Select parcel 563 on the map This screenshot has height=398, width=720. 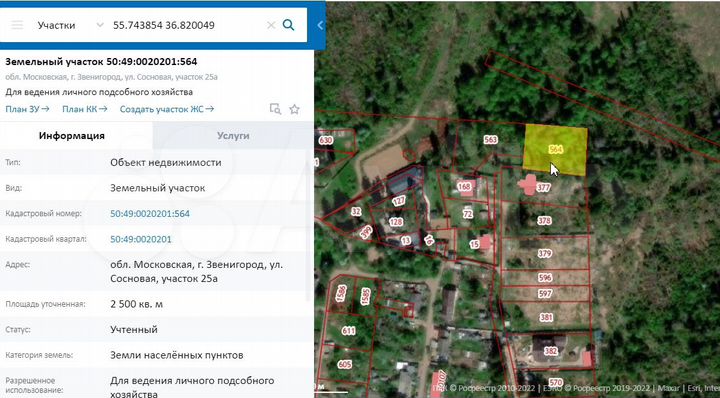(490, 140)
